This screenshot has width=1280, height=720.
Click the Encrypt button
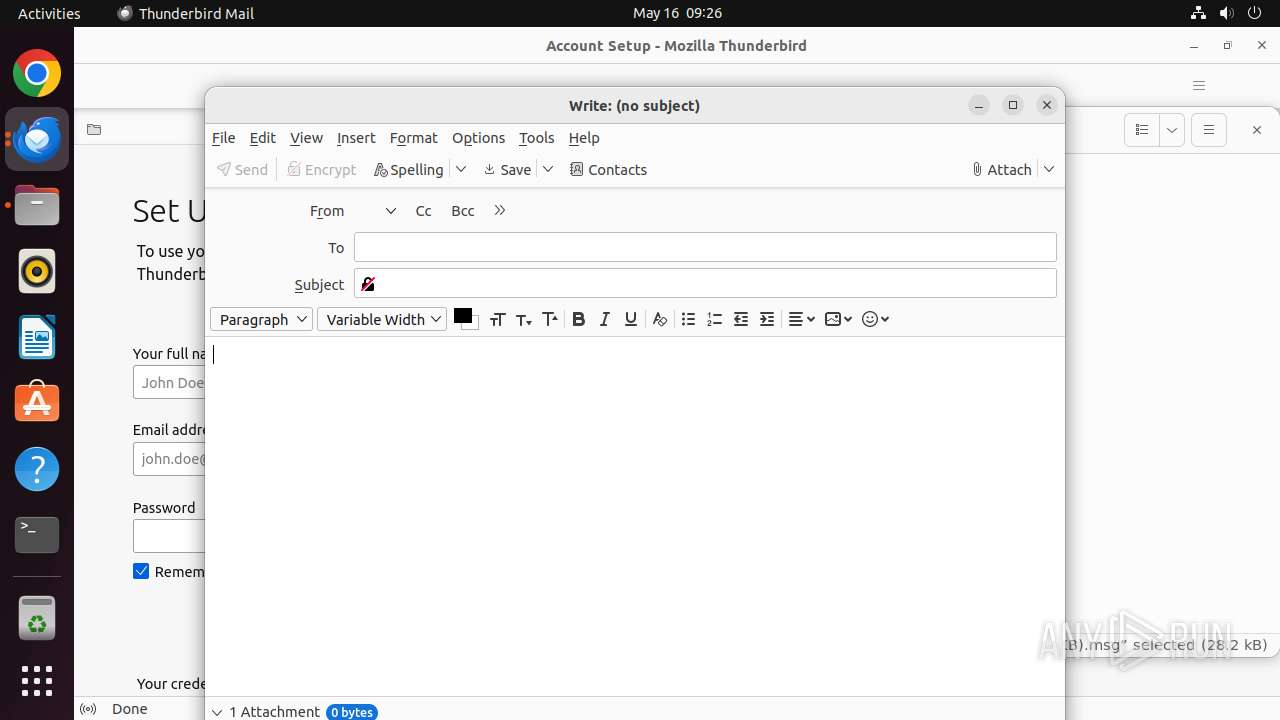pyautogui.click(x=322, y=169)
